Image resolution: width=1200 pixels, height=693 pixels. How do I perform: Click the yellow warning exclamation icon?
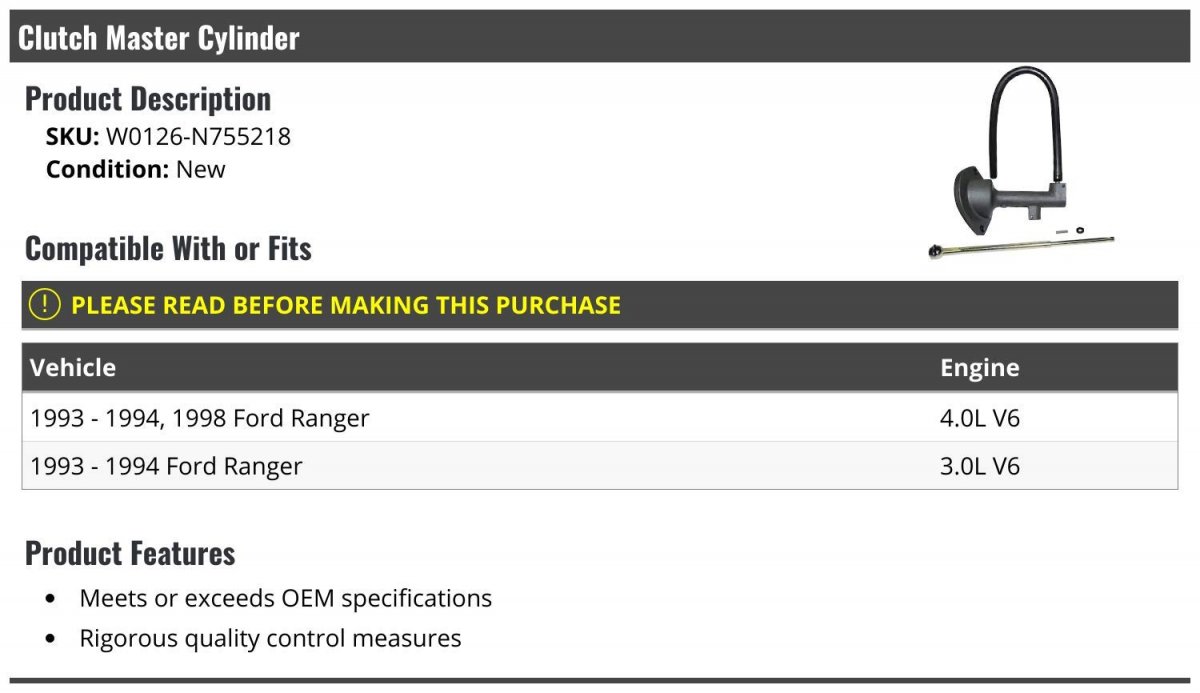click(45, 305)
